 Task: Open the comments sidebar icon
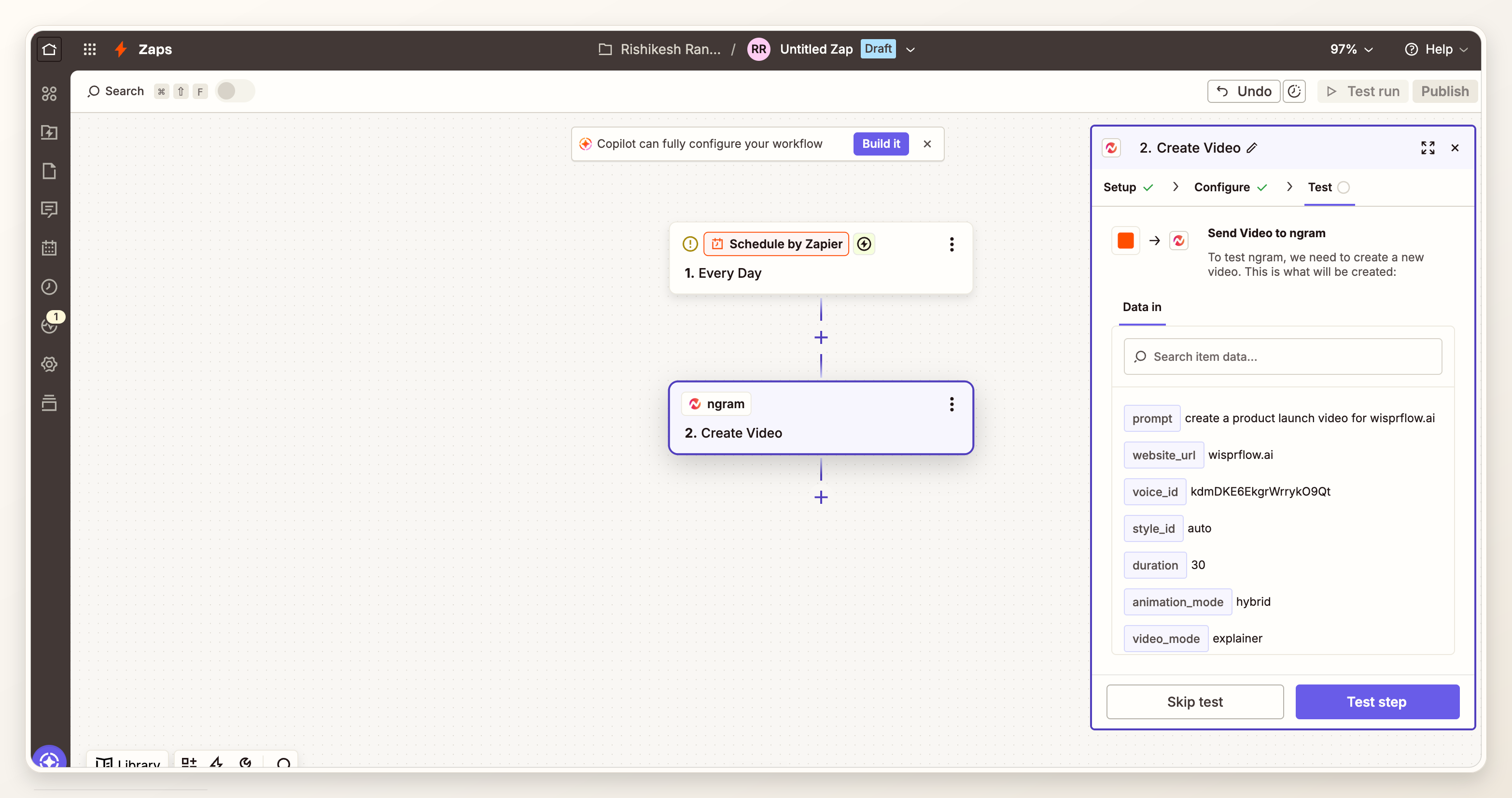(x=49, y=210)
